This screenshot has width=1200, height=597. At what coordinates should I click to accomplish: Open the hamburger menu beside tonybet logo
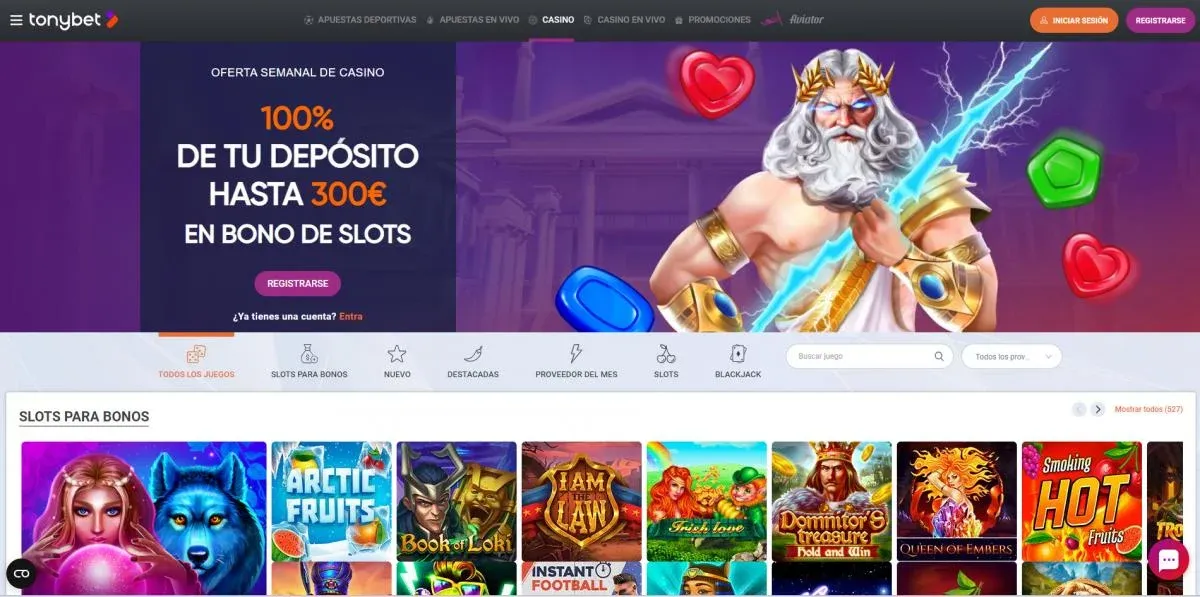coord(16,20)
